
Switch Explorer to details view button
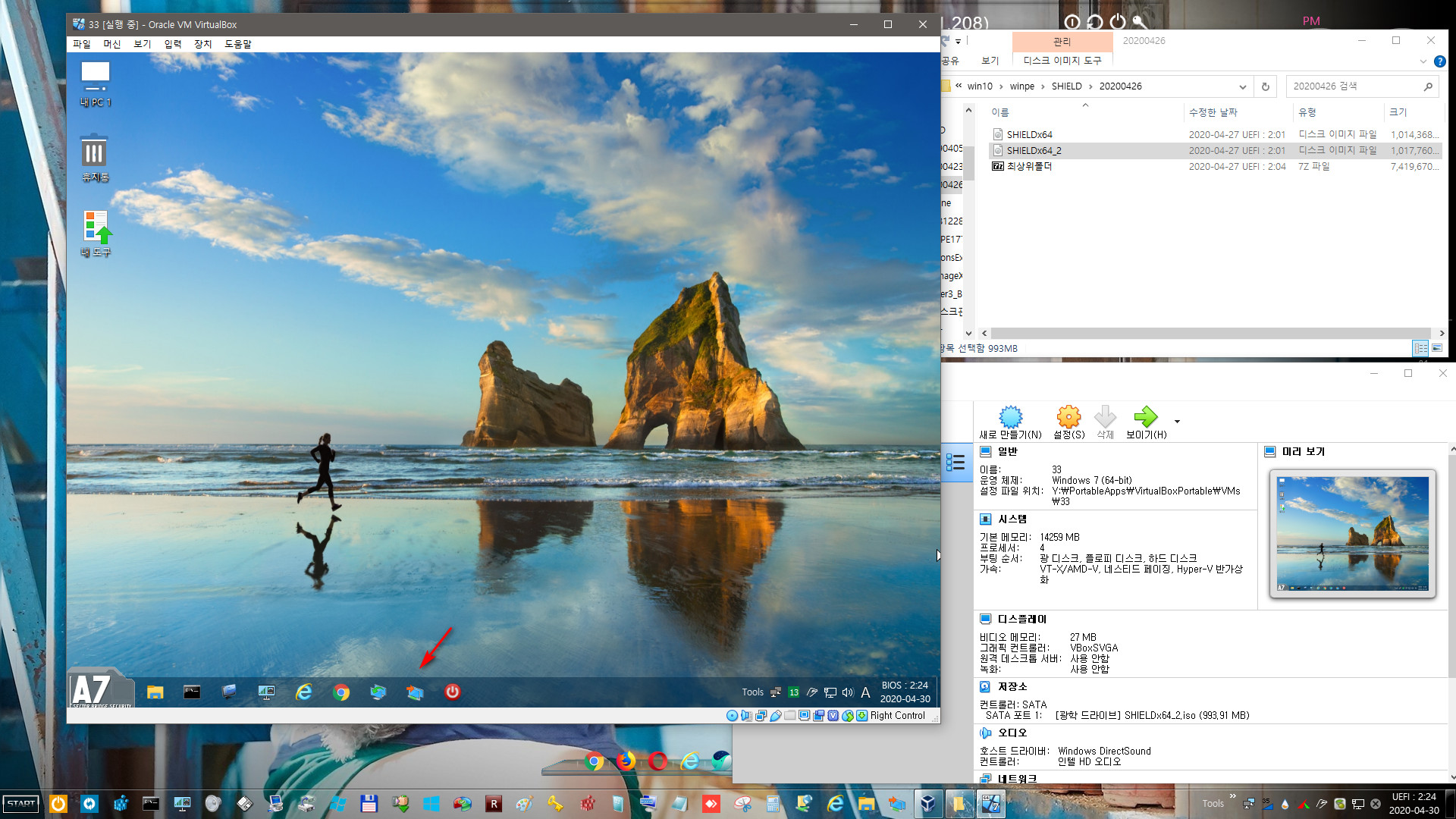[1420, 348]
